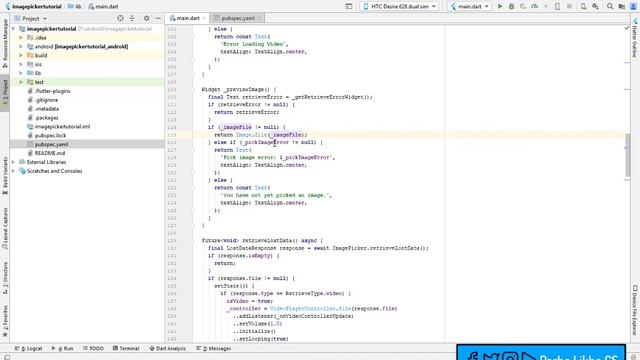Expand the ios folder
640x360 pixels.
[21, 64]
